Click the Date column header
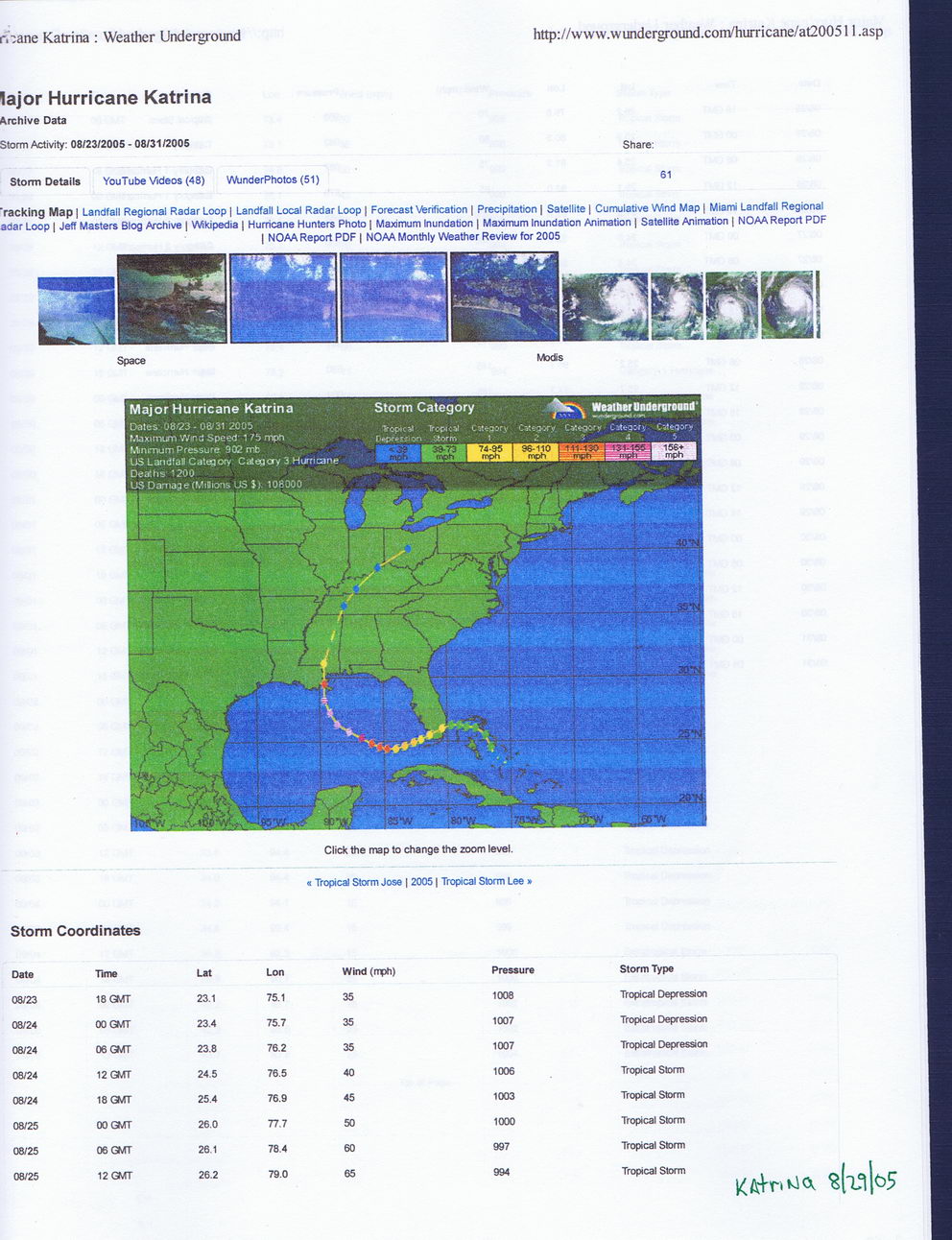 23,974
